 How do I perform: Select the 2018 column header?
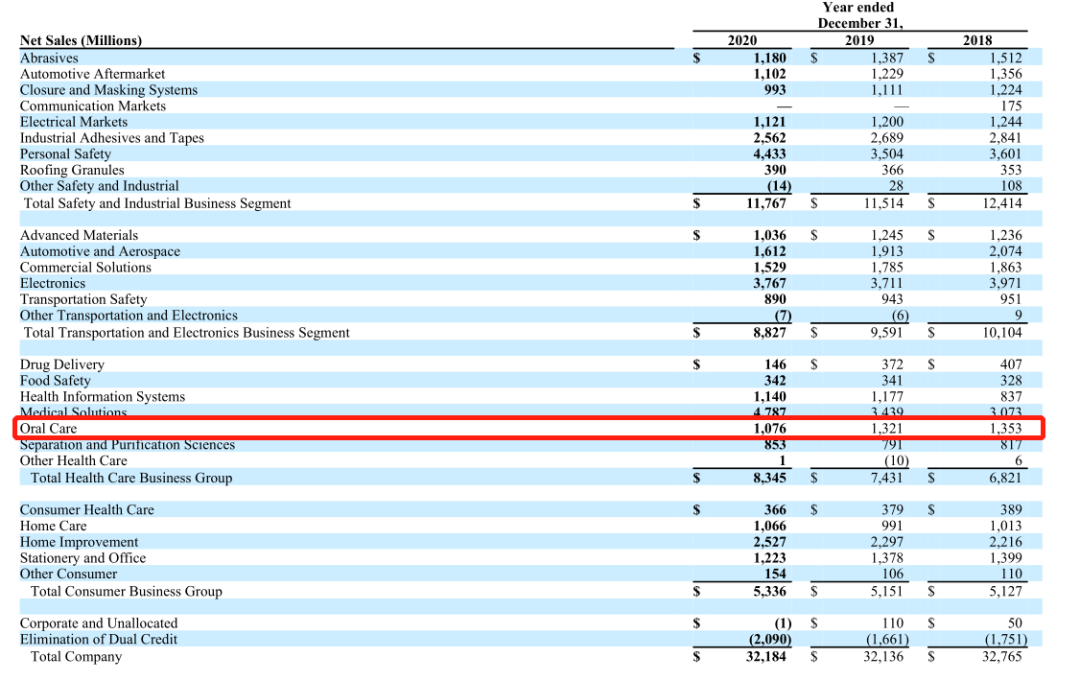(977, 41)
